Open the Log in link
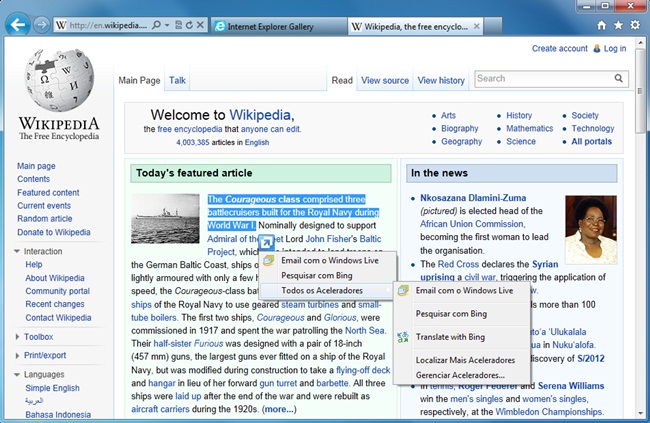 tap(615, 49)
